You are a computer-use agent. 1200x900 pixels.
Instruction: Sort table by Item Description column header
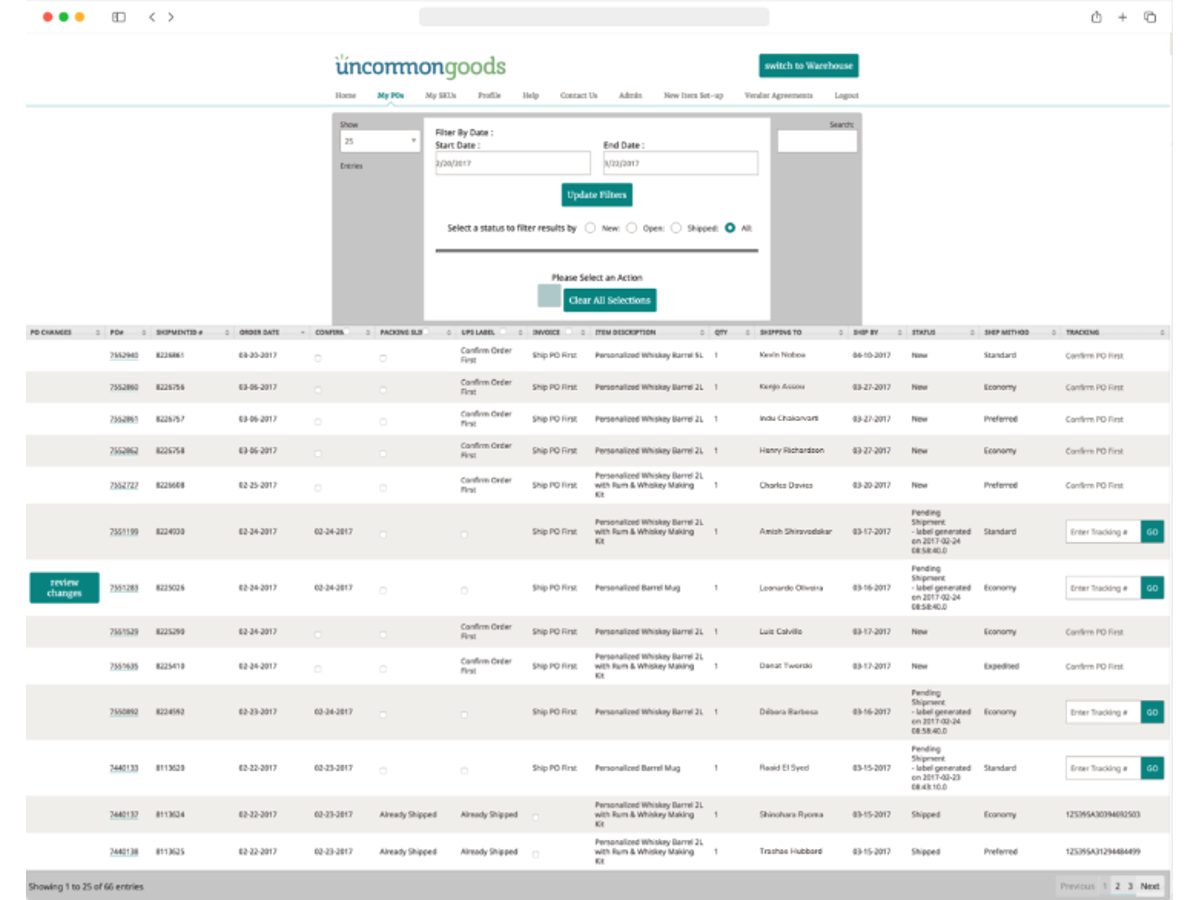pyautogui.click(x=650, y=332)
